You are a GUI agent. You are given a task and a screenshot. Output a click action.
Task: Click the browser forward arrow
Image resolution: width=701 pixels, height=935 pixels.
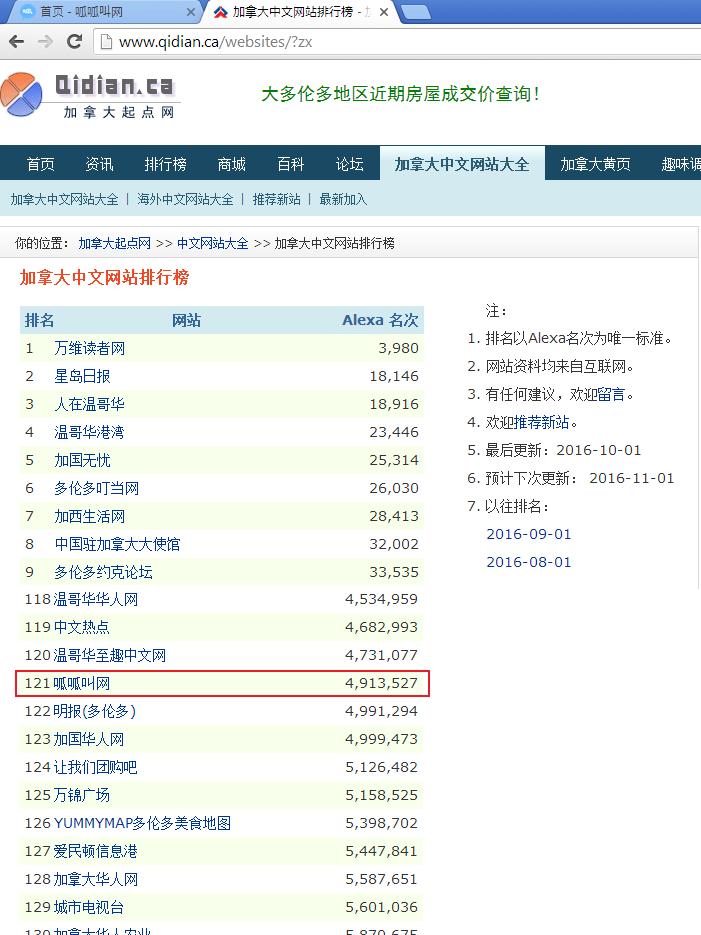click(x=45, y=41)
